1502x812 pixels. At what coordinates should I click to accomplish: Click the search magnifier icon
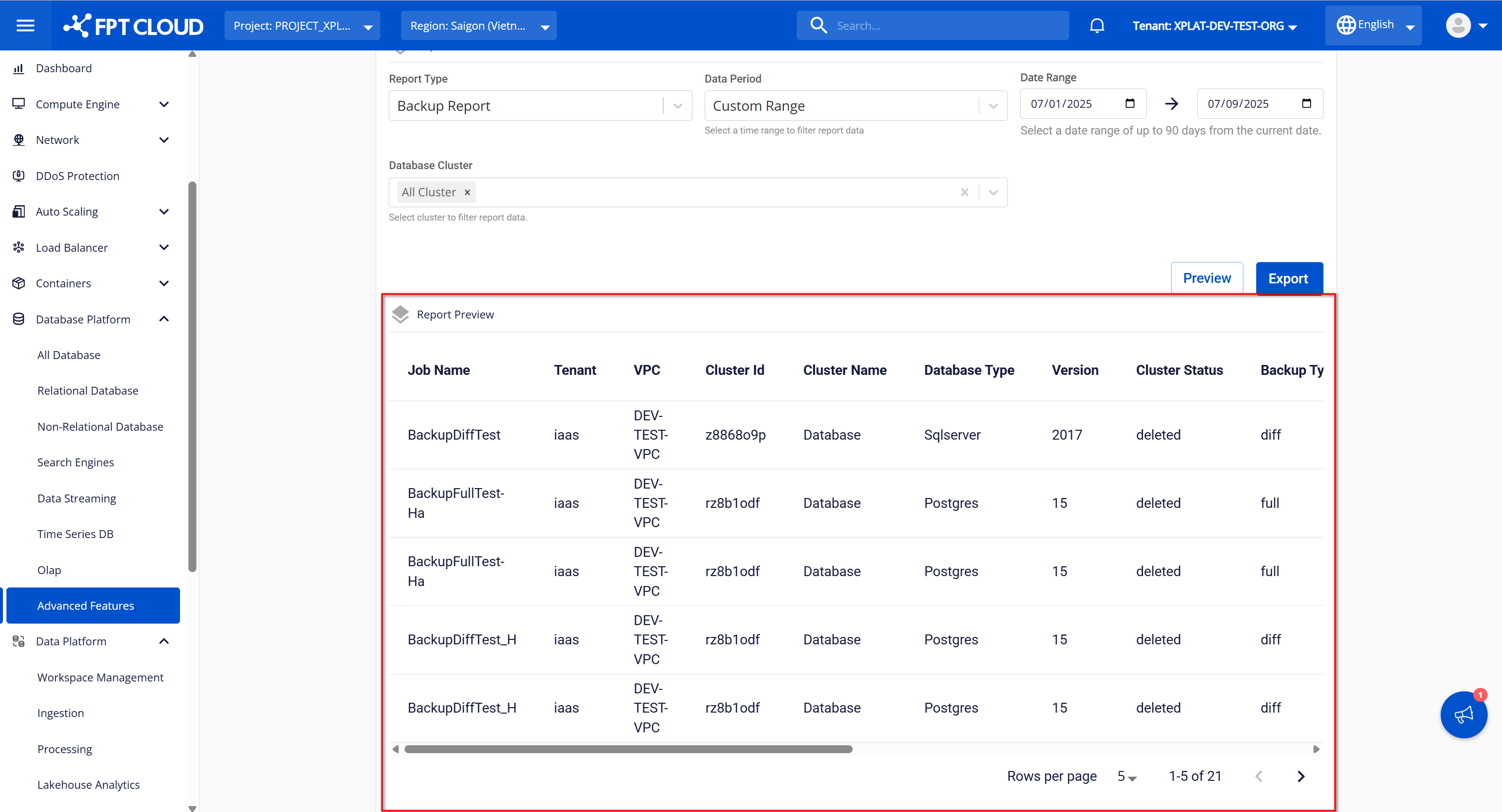pyautogui.click(x=818, y=26)
